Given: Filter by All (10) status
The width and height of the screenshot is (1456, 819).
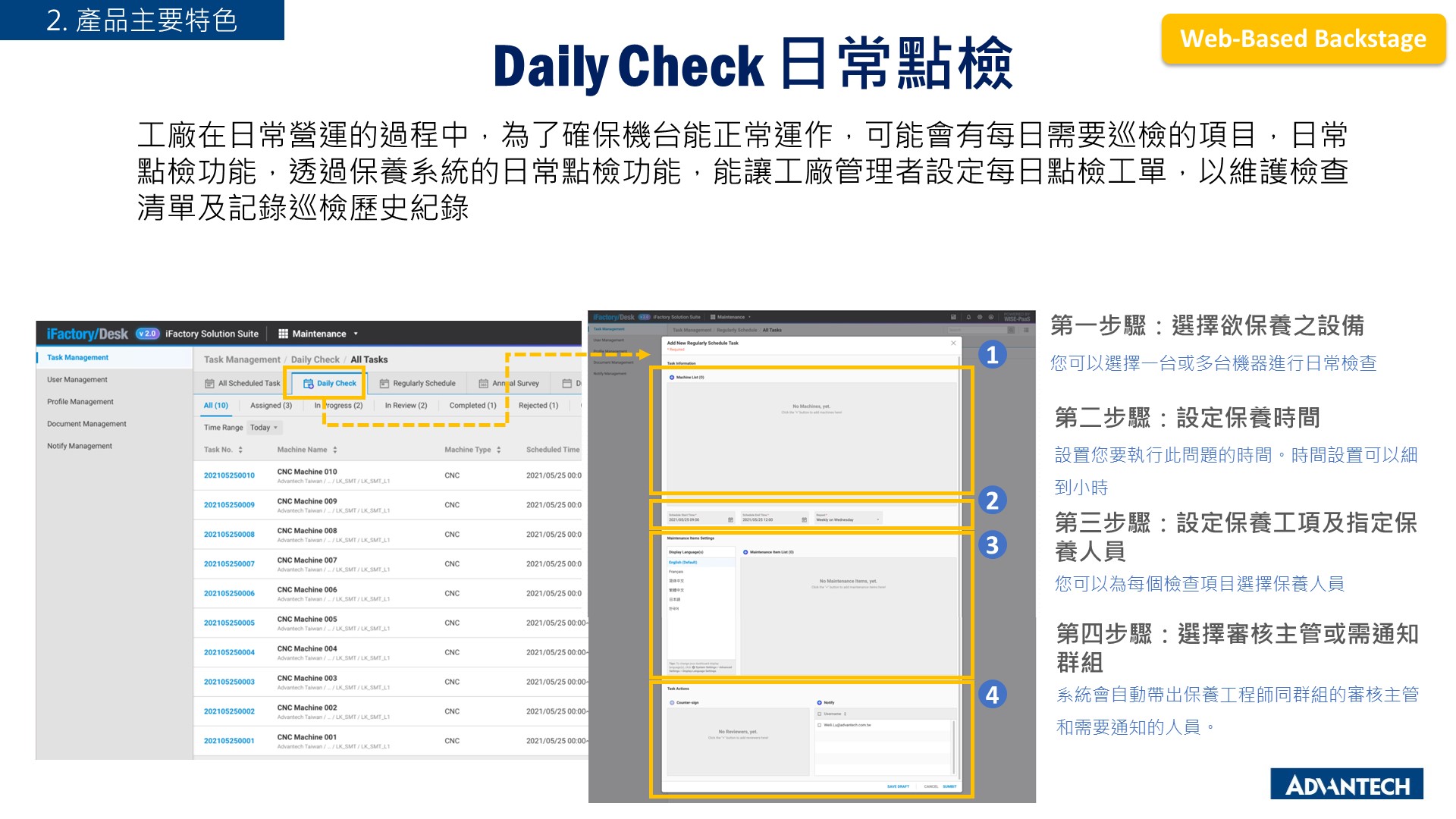Looking at the screenshot, I should pyautogui.click(x=215, y=406).
